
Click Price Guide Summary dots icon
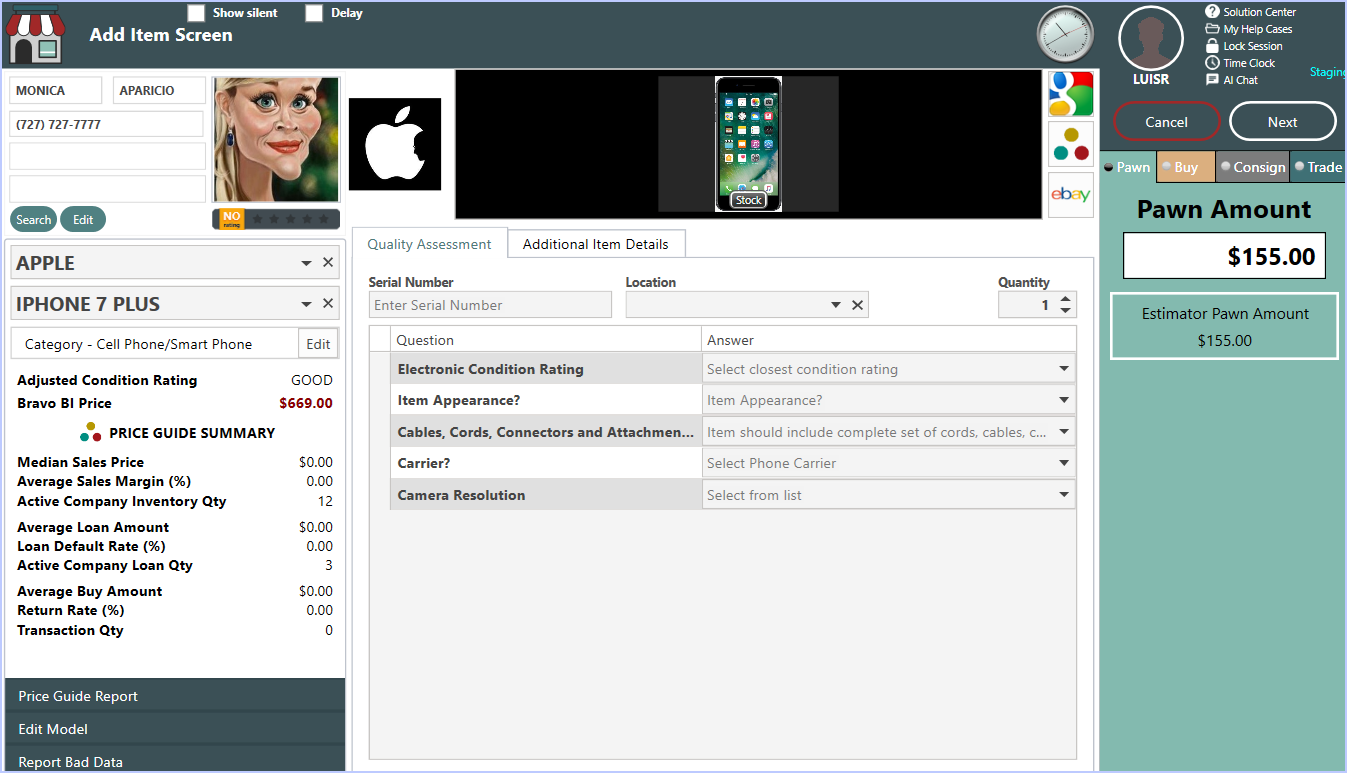tap(91, 432)
